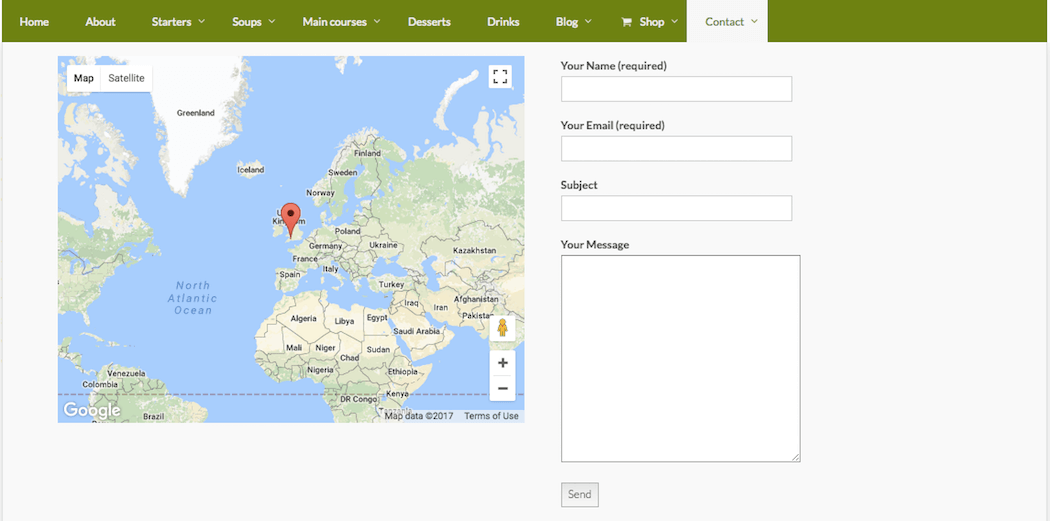Click inside the Your Message text area
This screenshot has width=1050, height=521.
coord(680,358)
